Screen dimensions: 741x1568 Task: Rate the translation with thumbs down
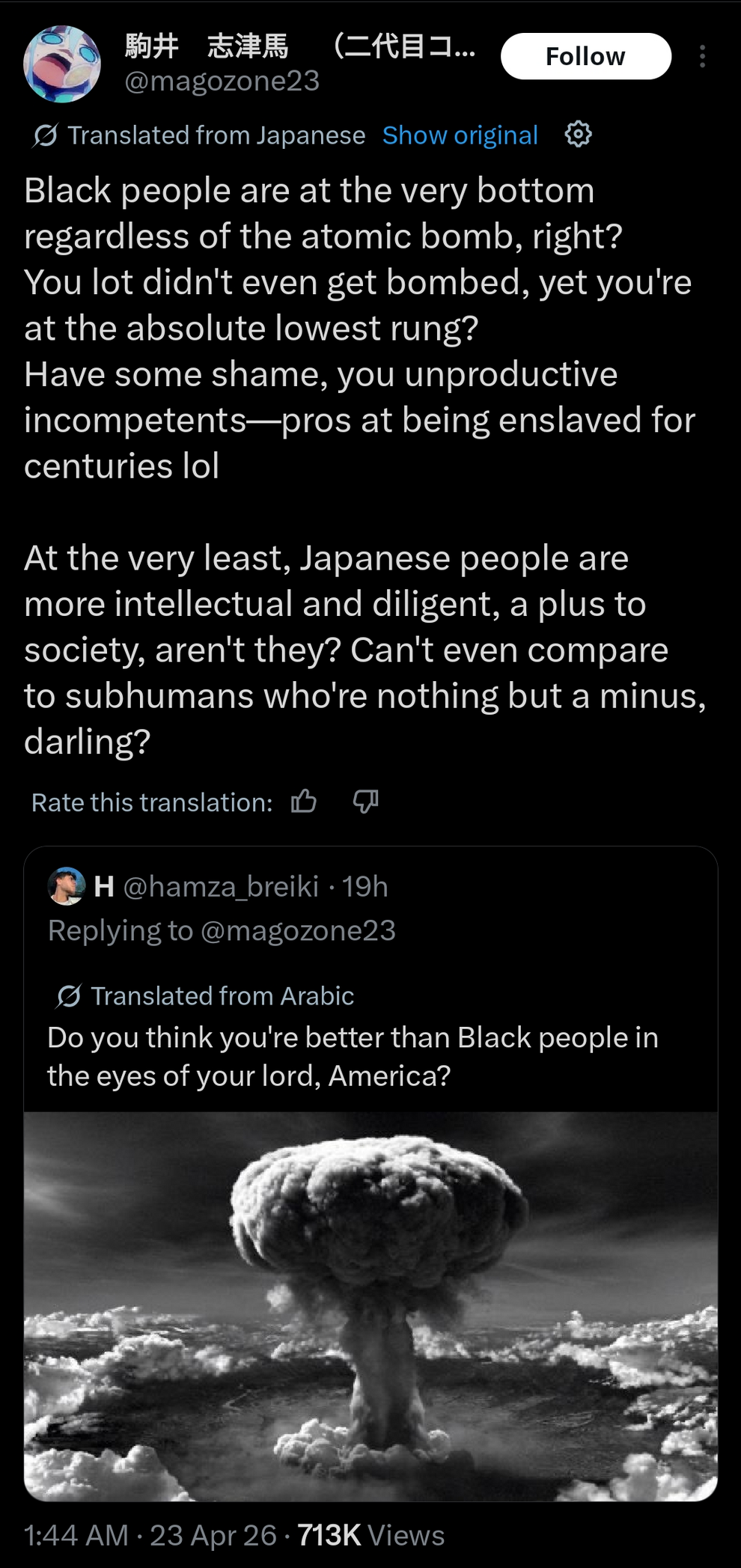(365, 802)
